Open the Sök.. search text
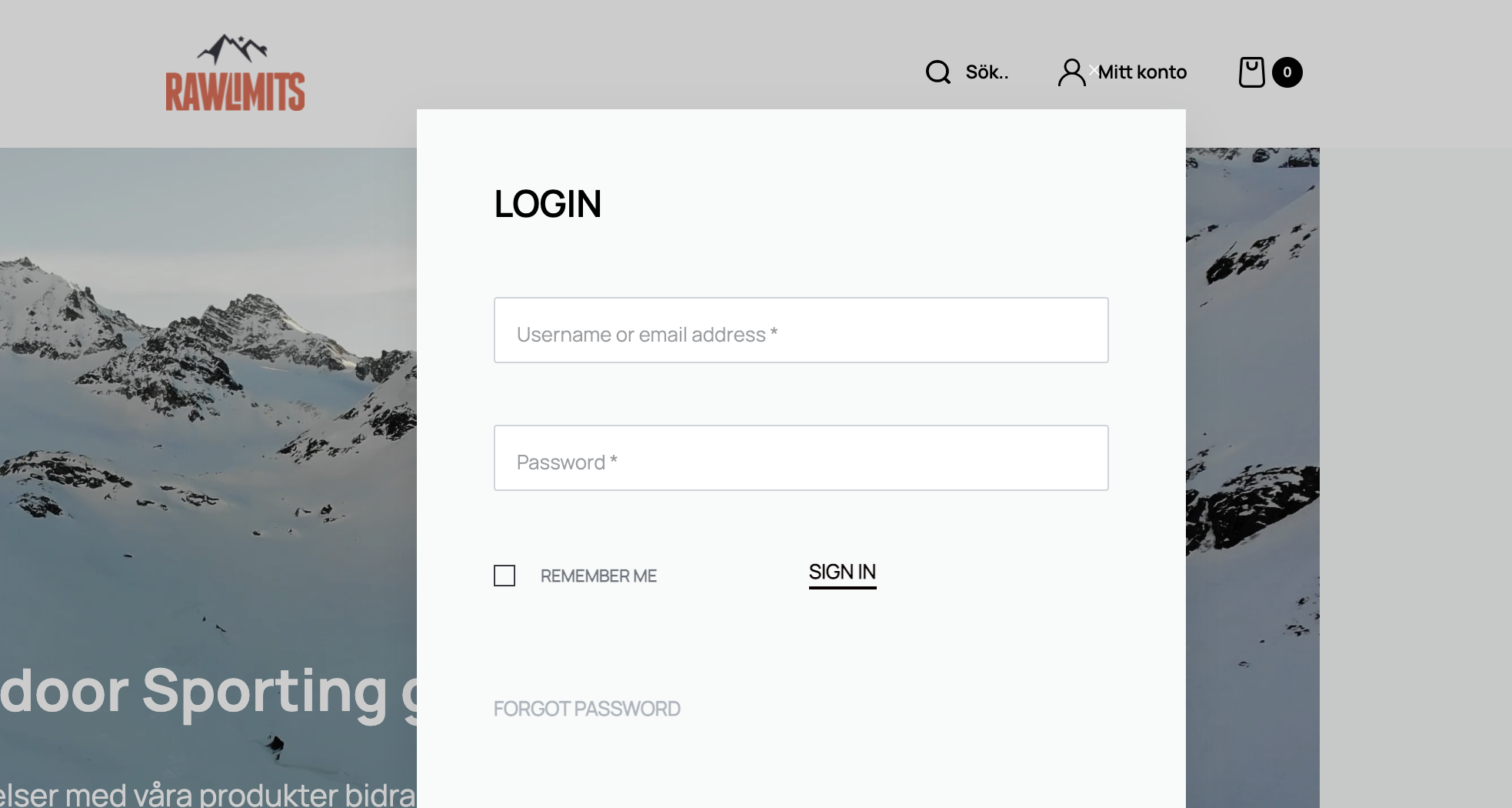The height and width of the screenshot is (808, 1512). coord(987,72)
